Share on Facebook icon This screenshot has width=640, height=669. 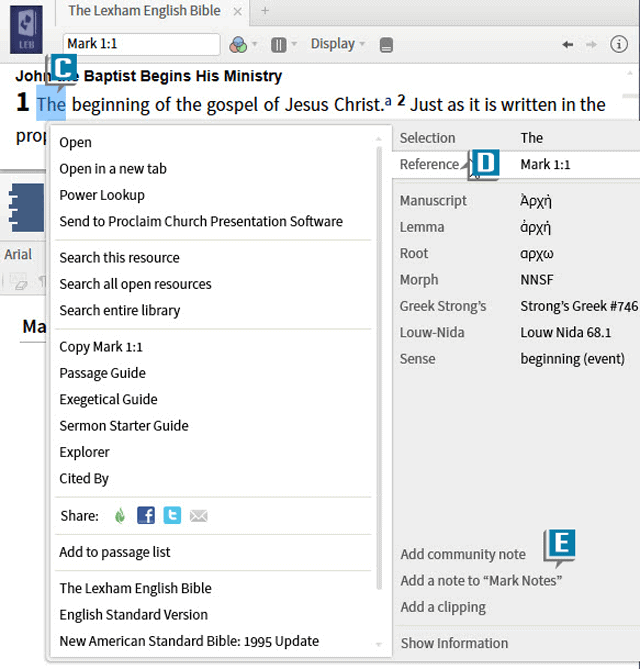click(146, 516)
